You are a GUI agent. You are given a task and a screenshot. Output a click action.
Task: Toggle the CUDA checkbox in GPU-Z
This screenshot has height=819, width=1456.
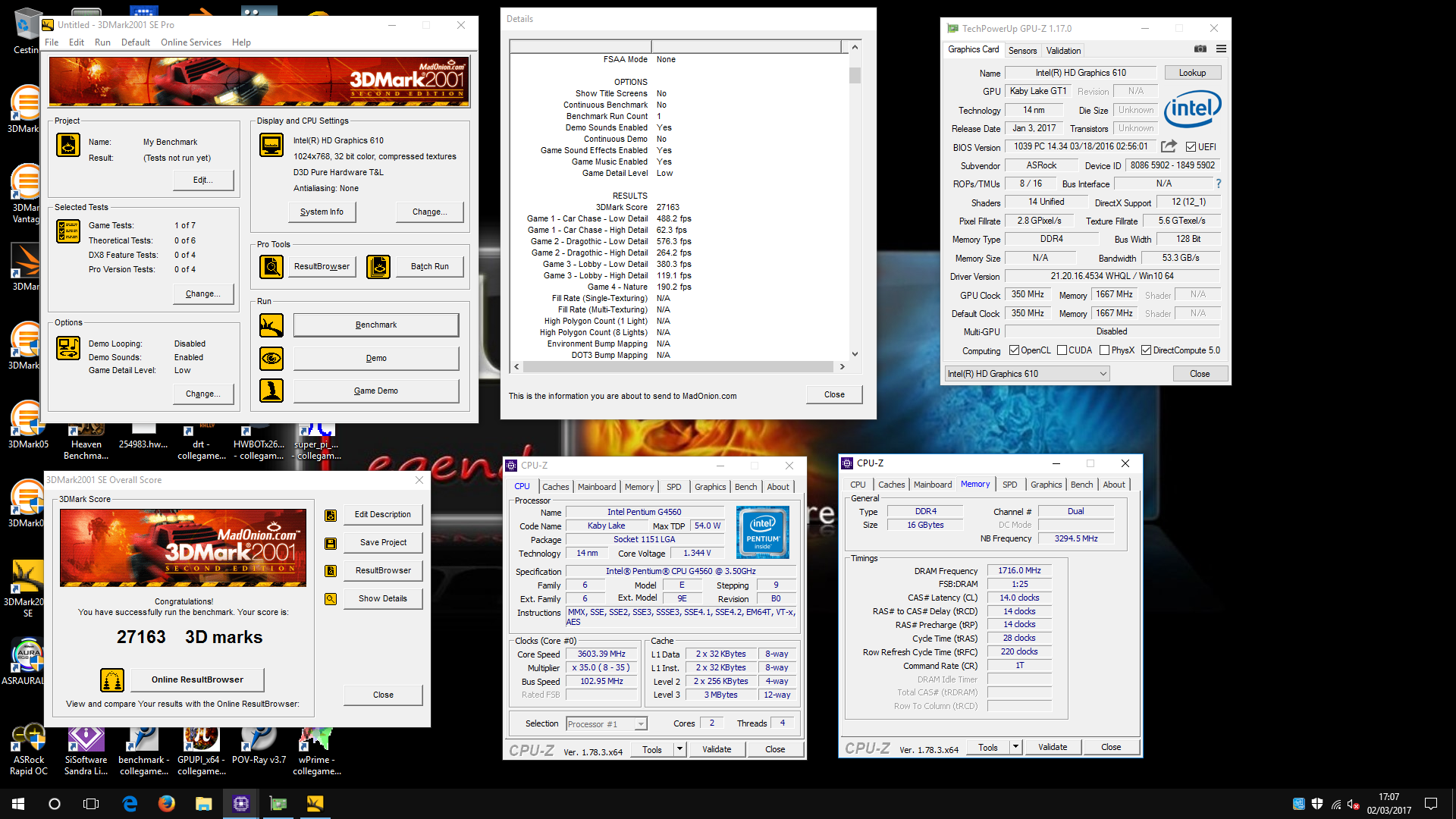pyautogui.click(x=1062, y=350)
